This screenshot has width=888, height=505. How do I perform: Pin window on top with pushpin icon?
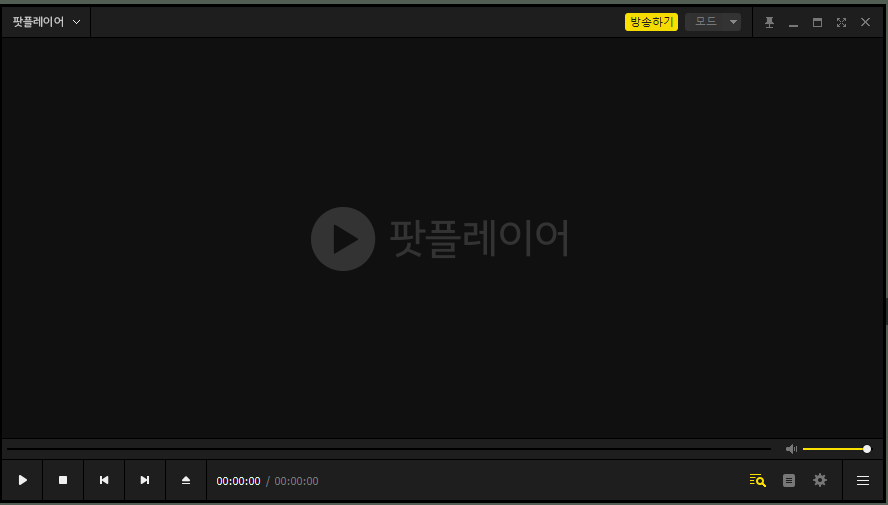[769, 22]
